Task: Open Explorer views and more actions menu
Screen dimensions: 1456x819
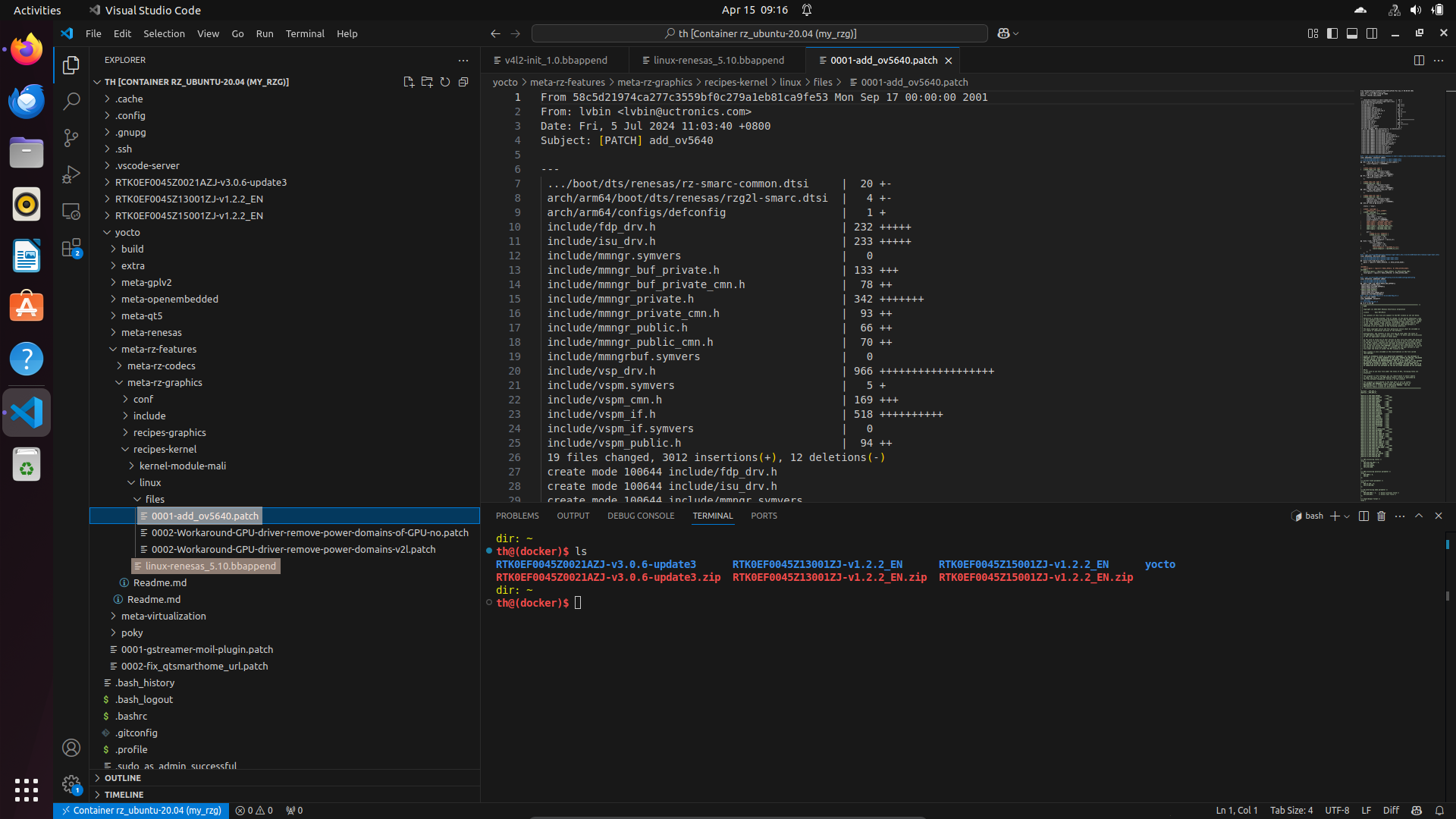Action: click(463, 60)
